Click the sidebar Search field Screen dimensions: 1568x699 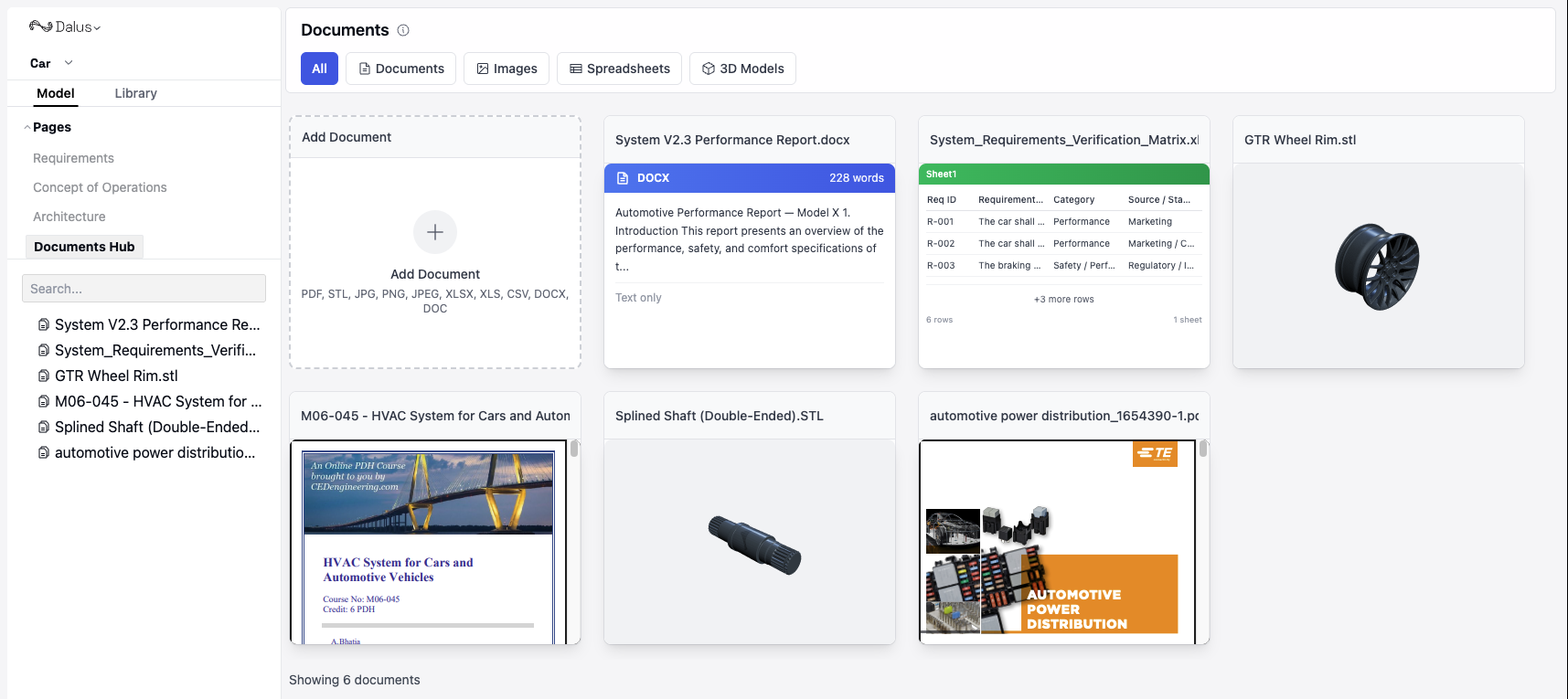coord(144,289)
